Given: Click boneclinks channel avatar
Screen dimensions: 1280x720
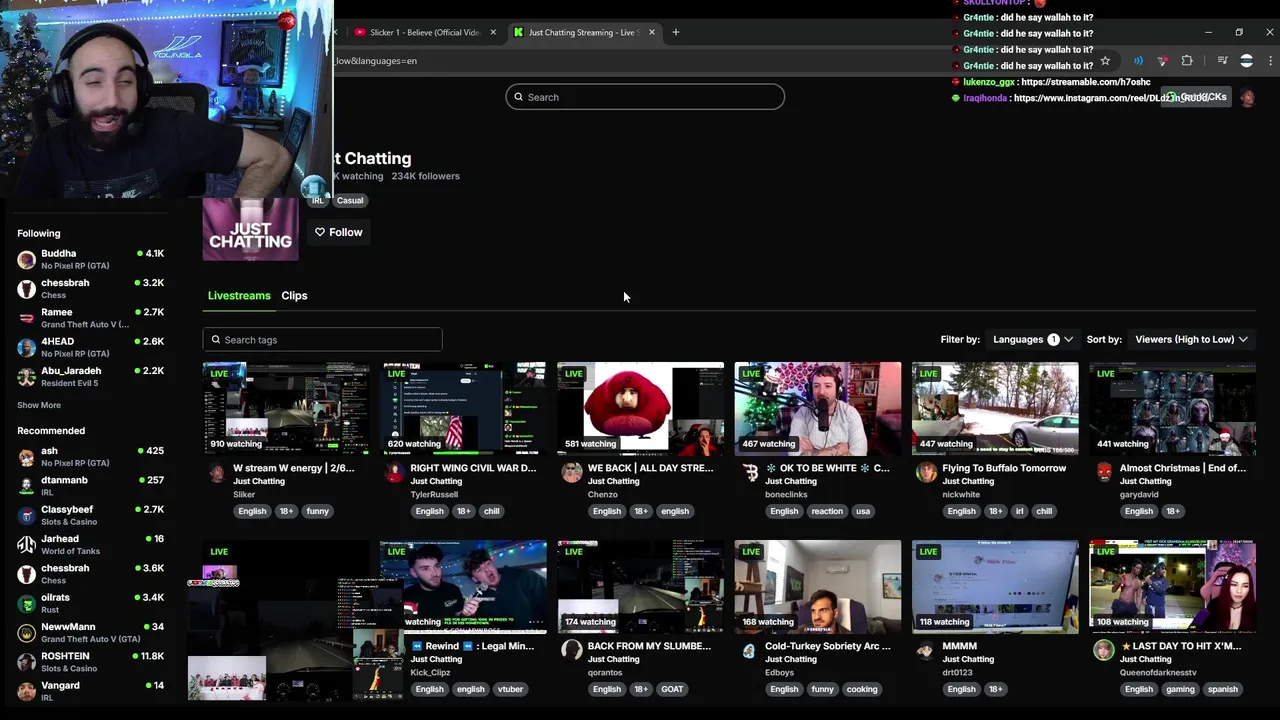Looking at the screenshot, I should (x=749, y=473).
